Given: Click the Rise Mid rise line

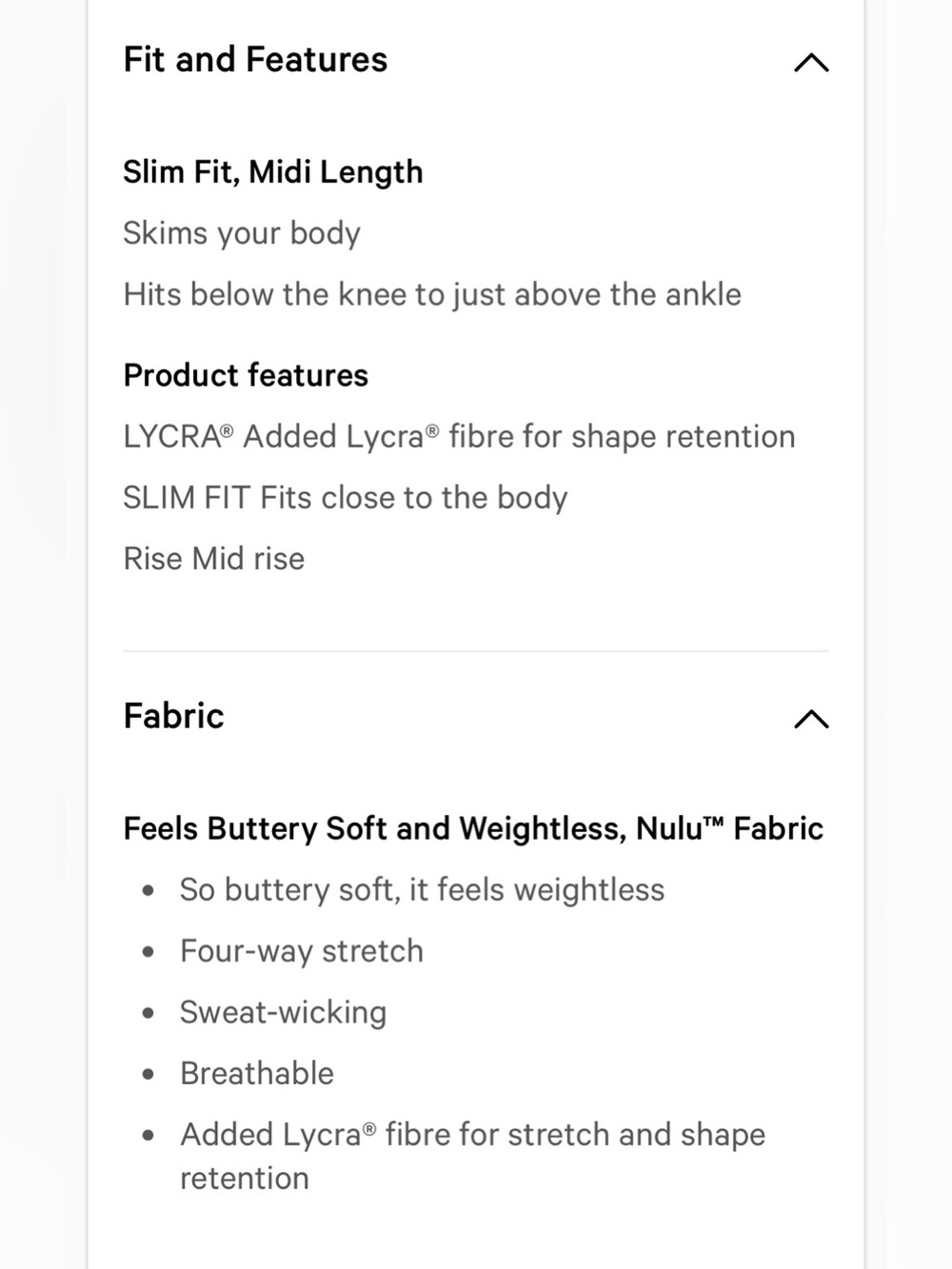Looking at the screenshot, I should pyautogui.click(x=214, y=559).
